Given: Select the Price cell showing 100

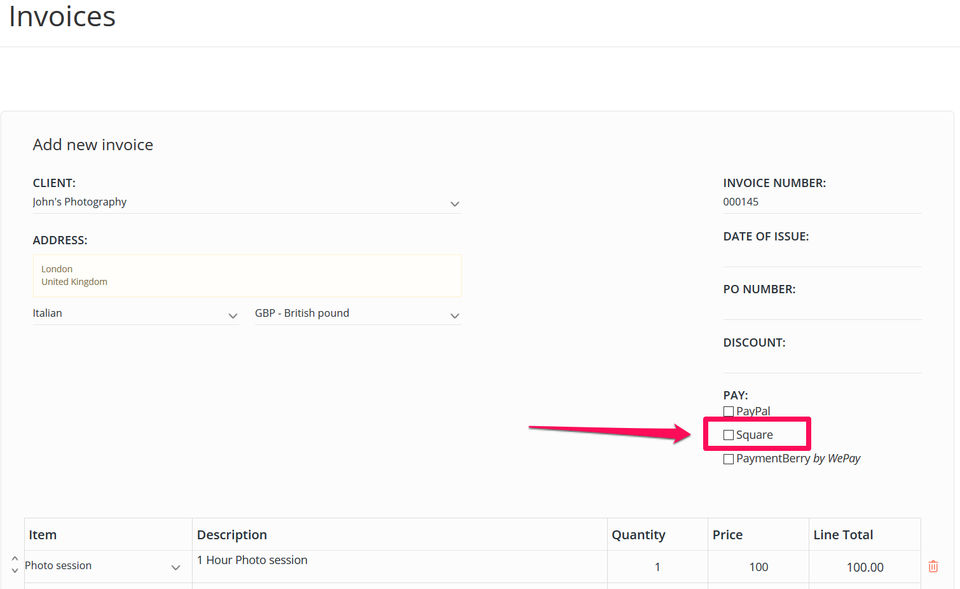Looking at the screenshot, I should click(x=758, y=567).
